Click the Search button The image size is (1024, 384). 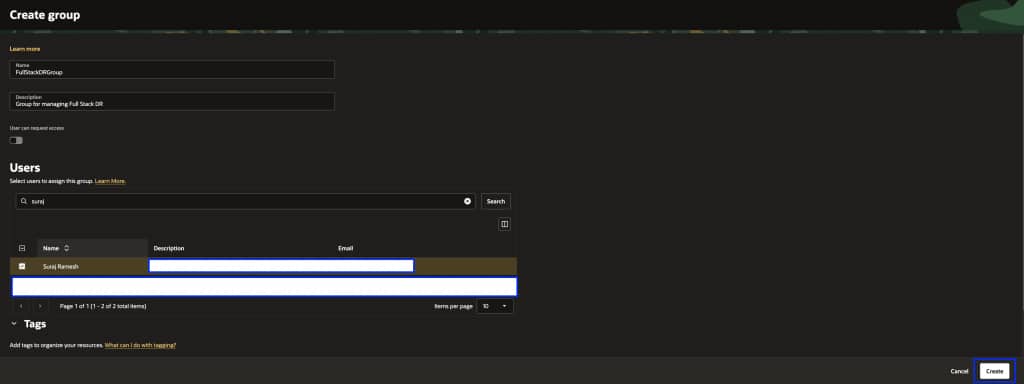click(496, 201)
